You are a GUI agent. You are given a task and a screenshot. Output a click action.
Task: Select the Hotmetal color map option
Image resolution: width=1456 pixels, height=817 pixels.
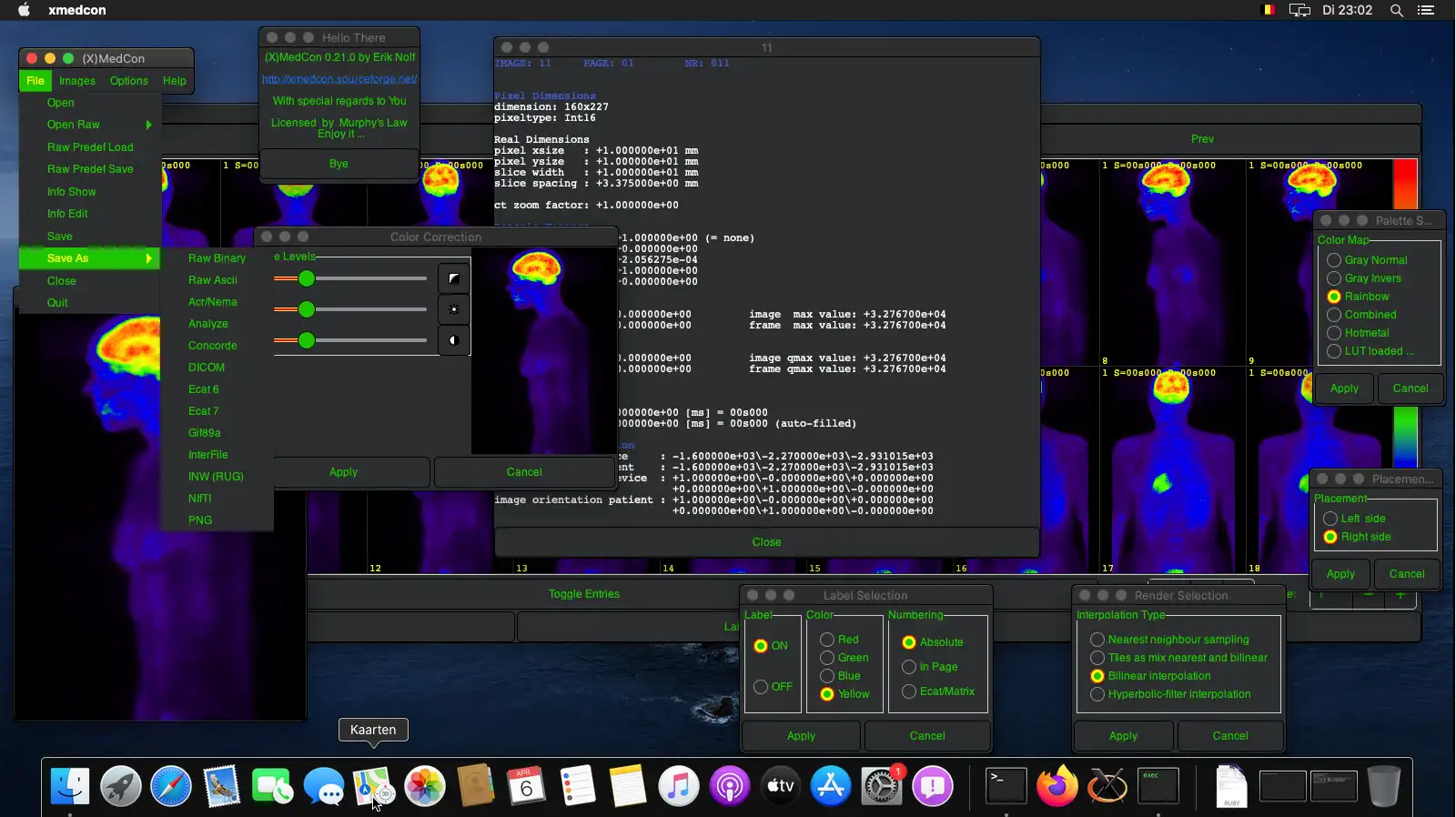tap(1334, 333)
